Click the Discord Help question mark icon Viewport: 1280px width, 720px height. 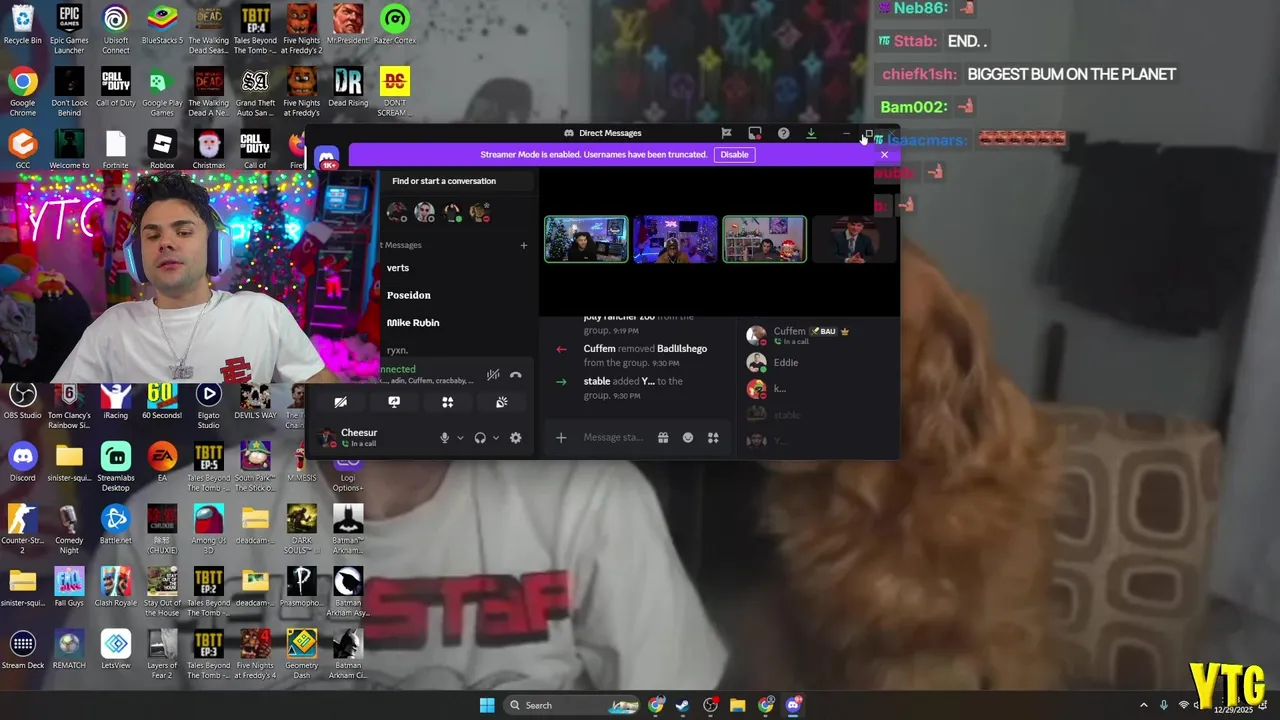coord(783,133)
